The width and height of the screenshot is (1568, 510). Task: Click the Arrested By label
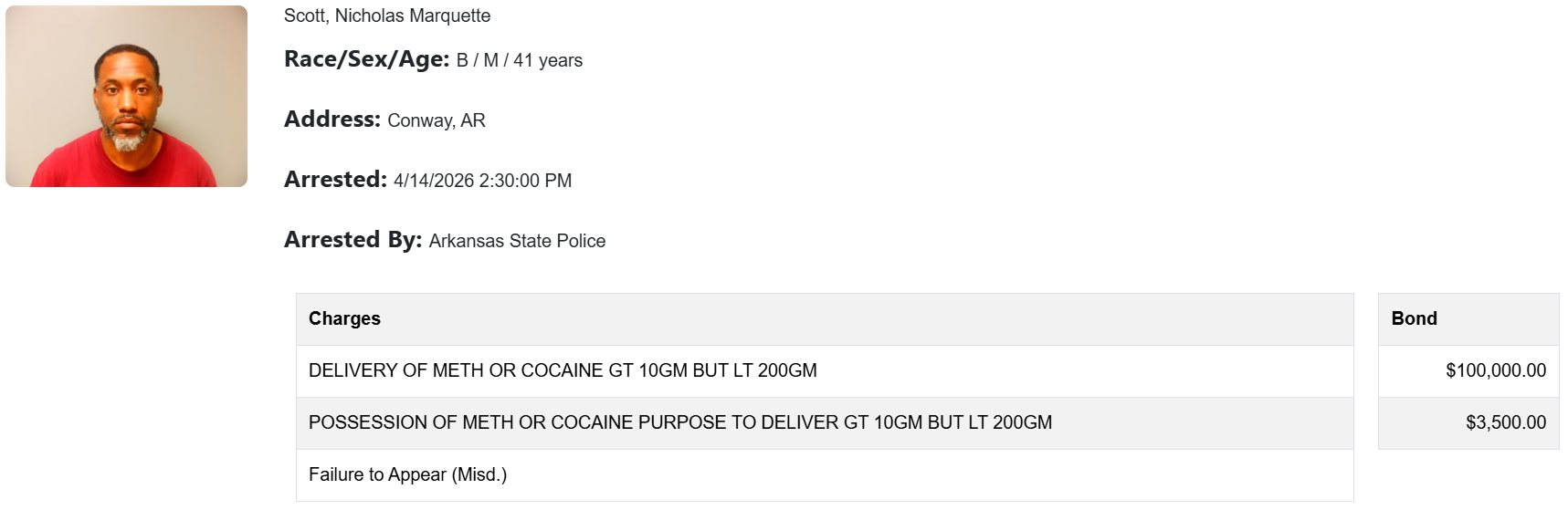point(353,240)
